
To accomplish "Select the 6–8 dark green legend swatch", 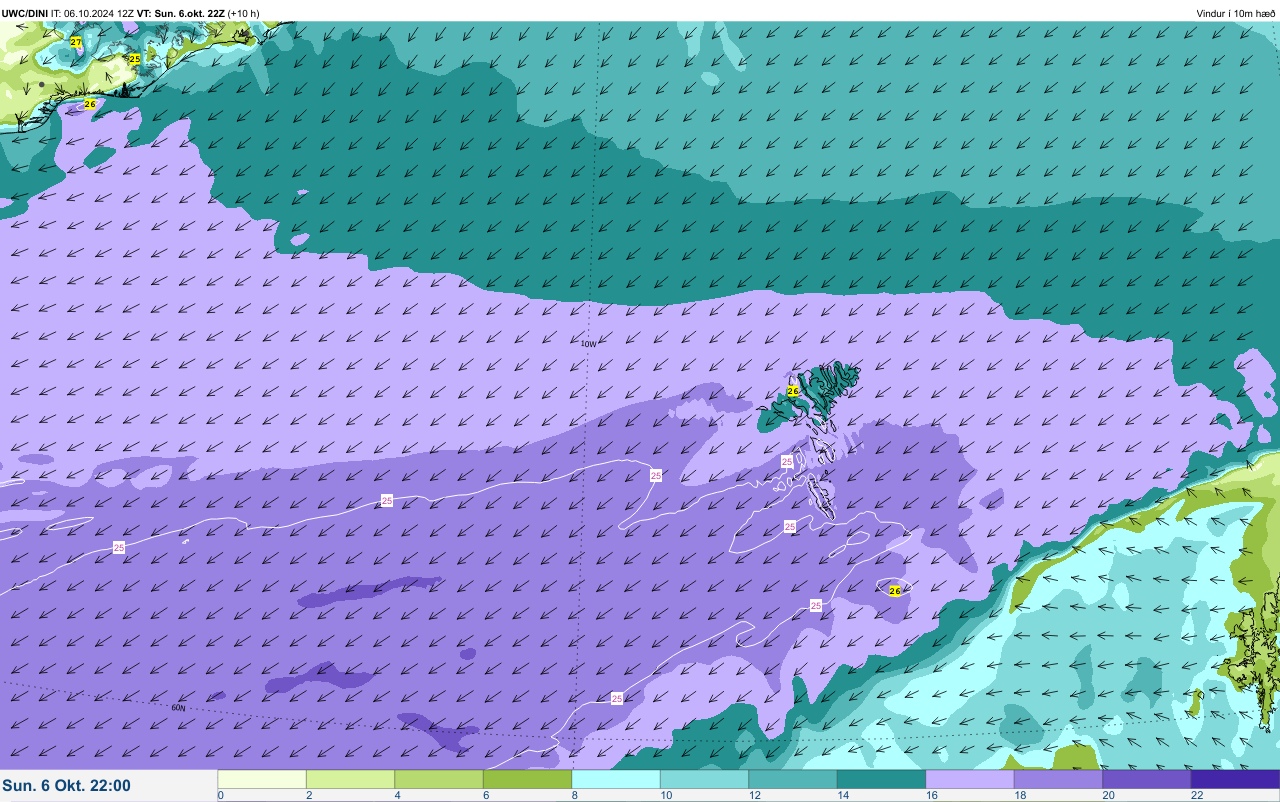I will [527, 779].
